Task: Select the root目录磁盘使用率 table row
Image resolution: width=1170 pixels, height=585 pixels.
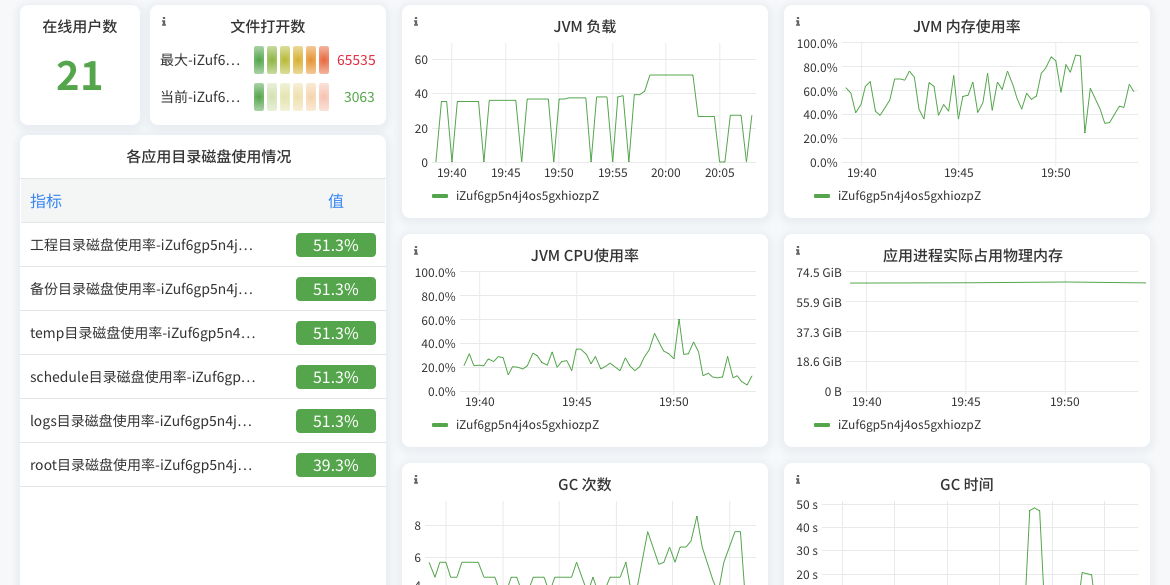Action: tap(202, 464)
